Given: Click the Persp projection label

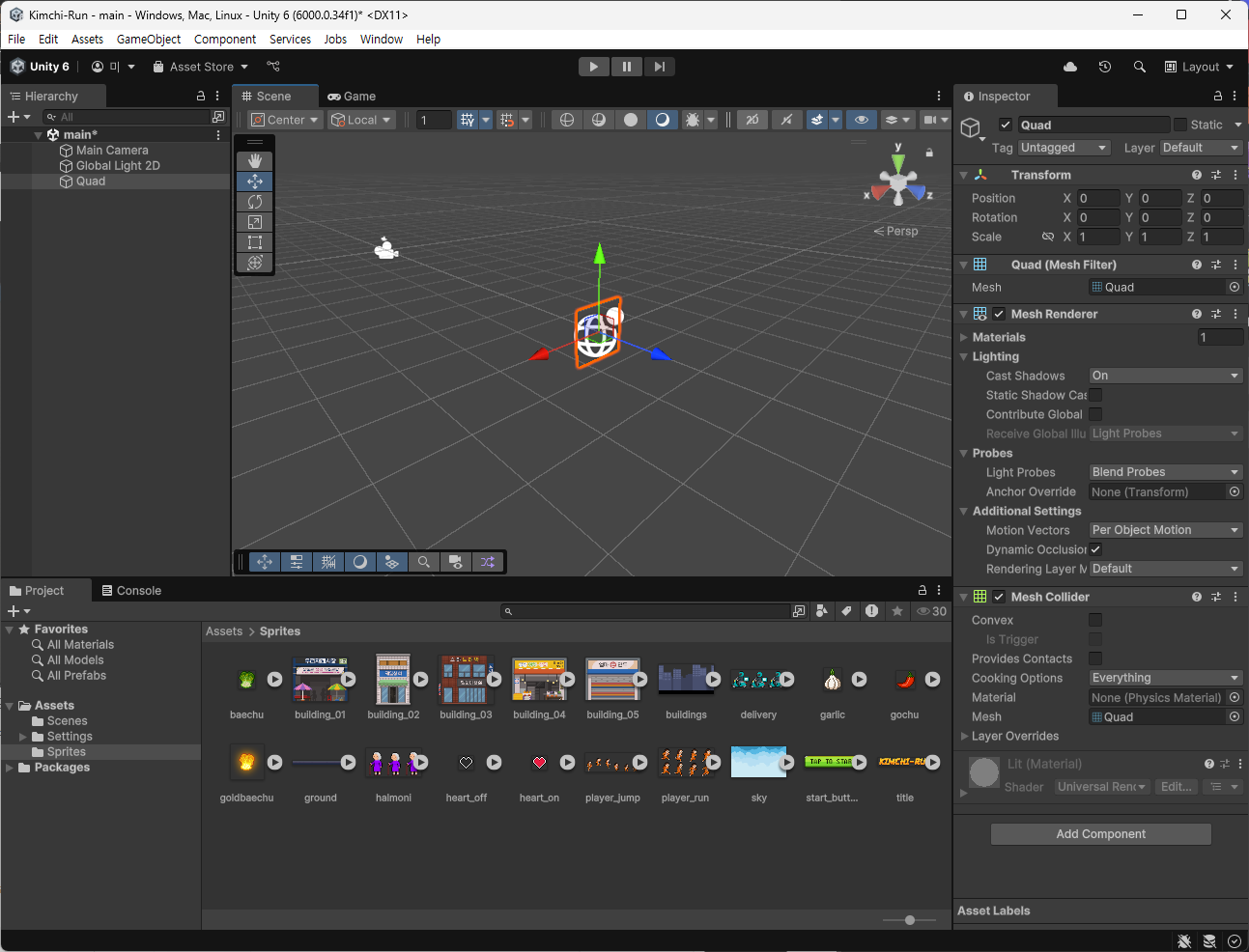Looking at the screenshot, I should (x=897, y=232).
